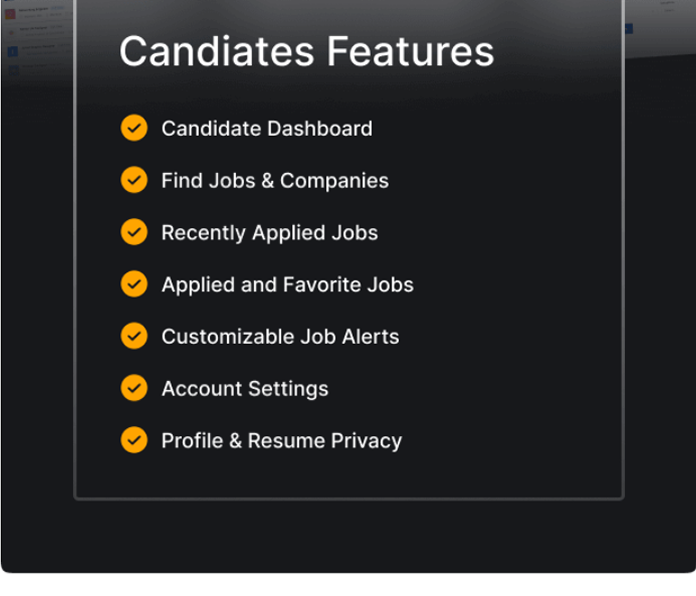
Task: Select the Account Settings feature text
Action: point(244,388)
